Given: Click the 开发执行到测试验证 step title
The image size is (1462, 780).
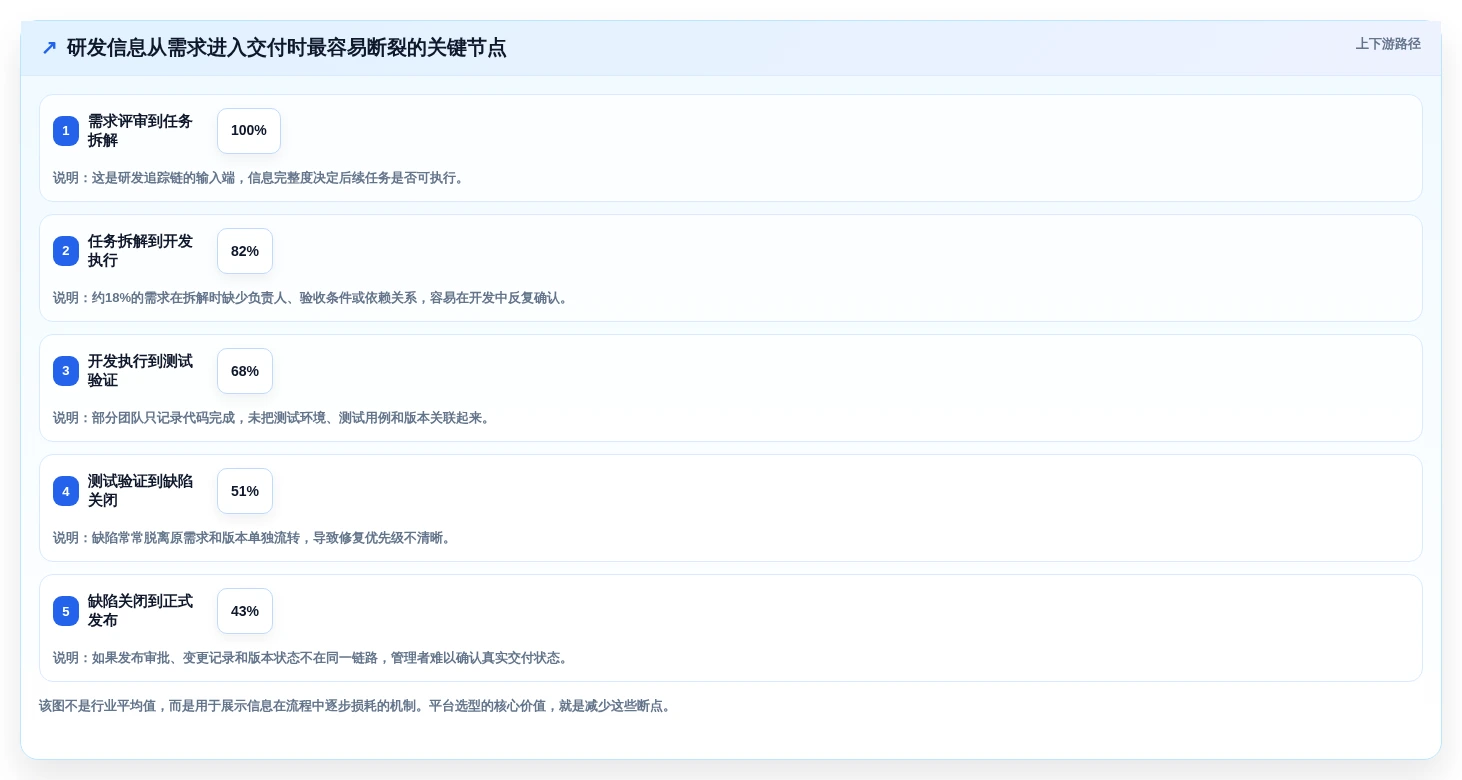Looking at the screenshot, I should click(x=140, y=371).
